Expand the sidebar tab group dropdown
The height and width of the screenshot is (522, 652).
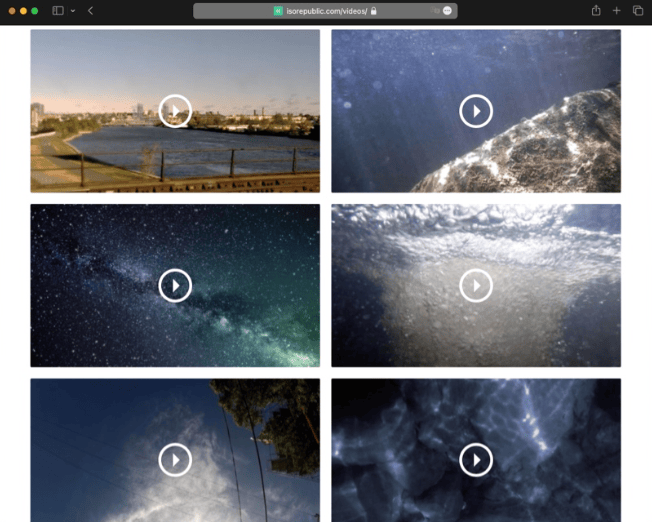pyautogui.click(x=73, y=11)
